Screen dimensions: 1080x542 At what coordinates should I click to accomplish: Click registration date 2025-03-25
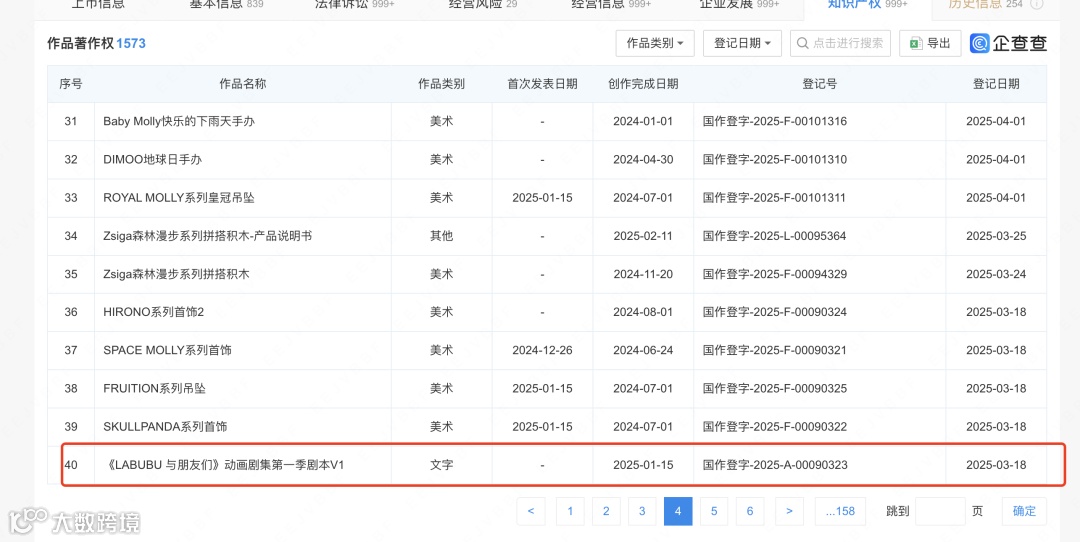[996, 236]
